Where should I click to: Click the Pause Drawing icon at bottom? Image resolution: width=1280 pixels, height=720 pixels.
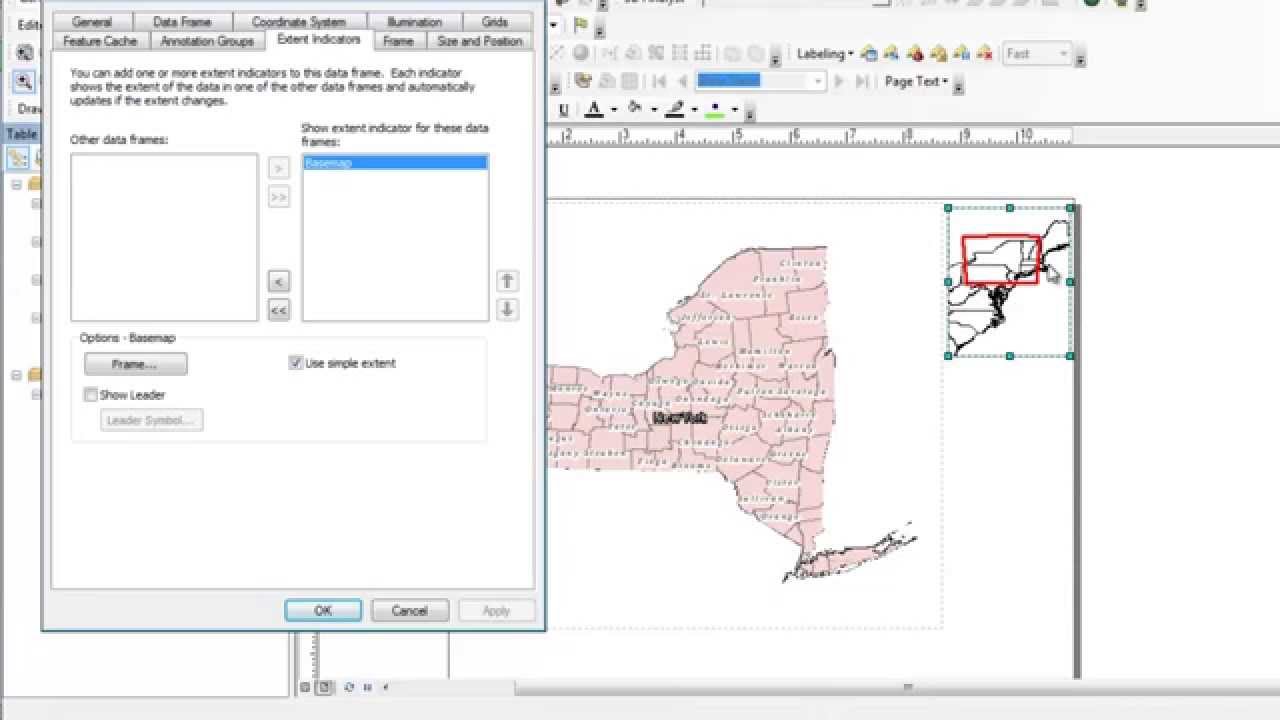(x=368, y=687)
